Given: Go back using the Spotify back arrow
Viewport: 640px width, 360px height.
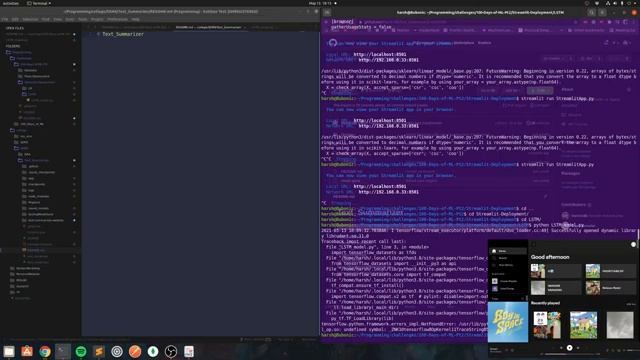Looking at the screenshot, I should (534, 244).
